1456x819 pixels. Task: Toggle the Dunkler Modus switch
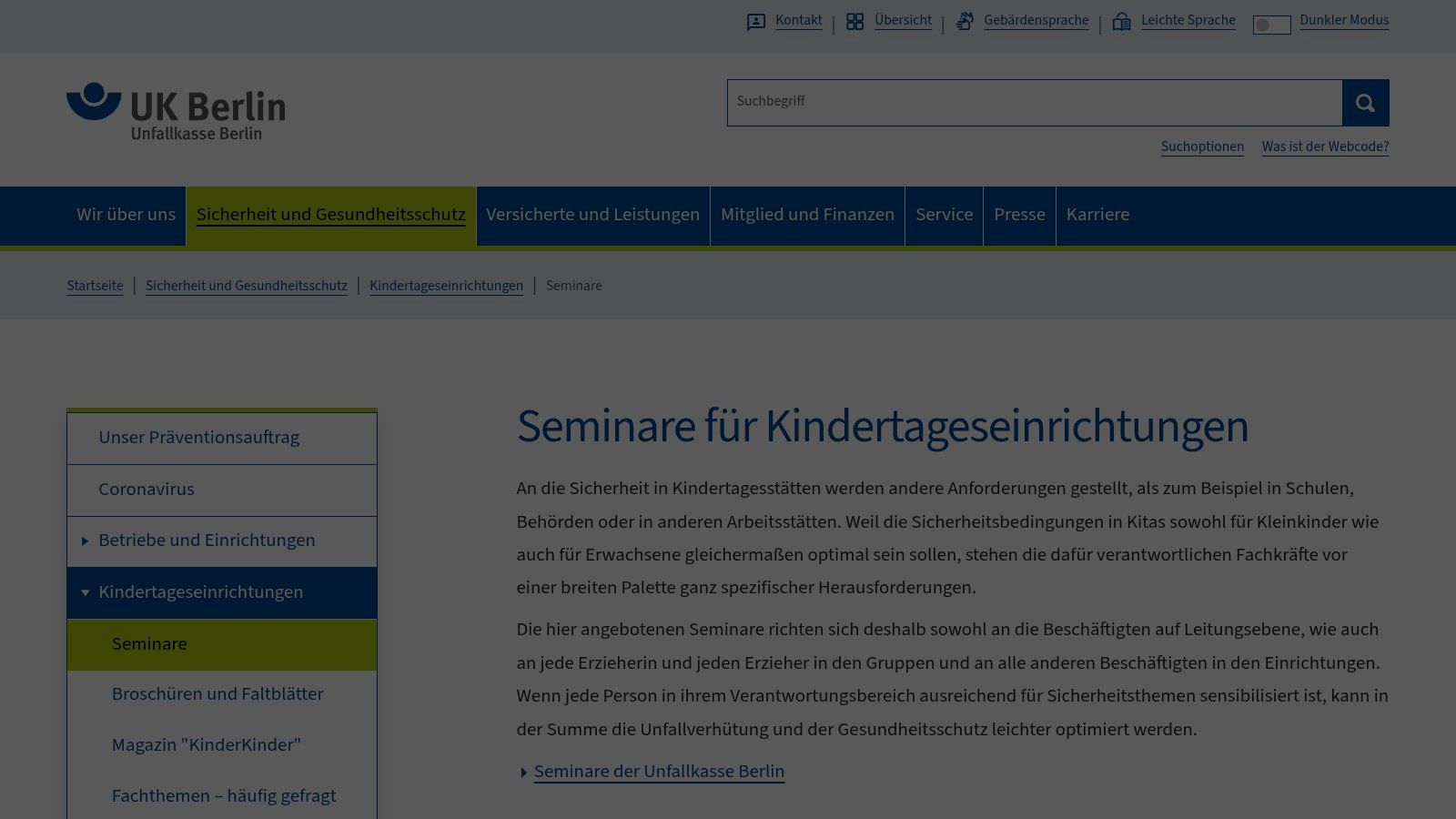tap(1271, 25)
